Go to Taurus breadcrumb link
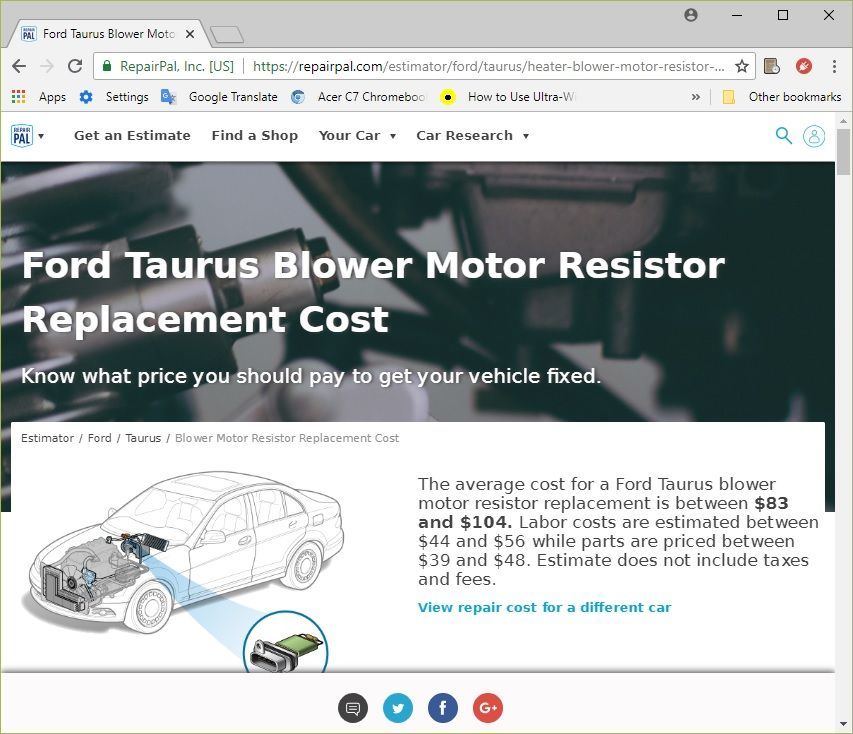This screenshot has width=853, height=734. coord(143,438)
